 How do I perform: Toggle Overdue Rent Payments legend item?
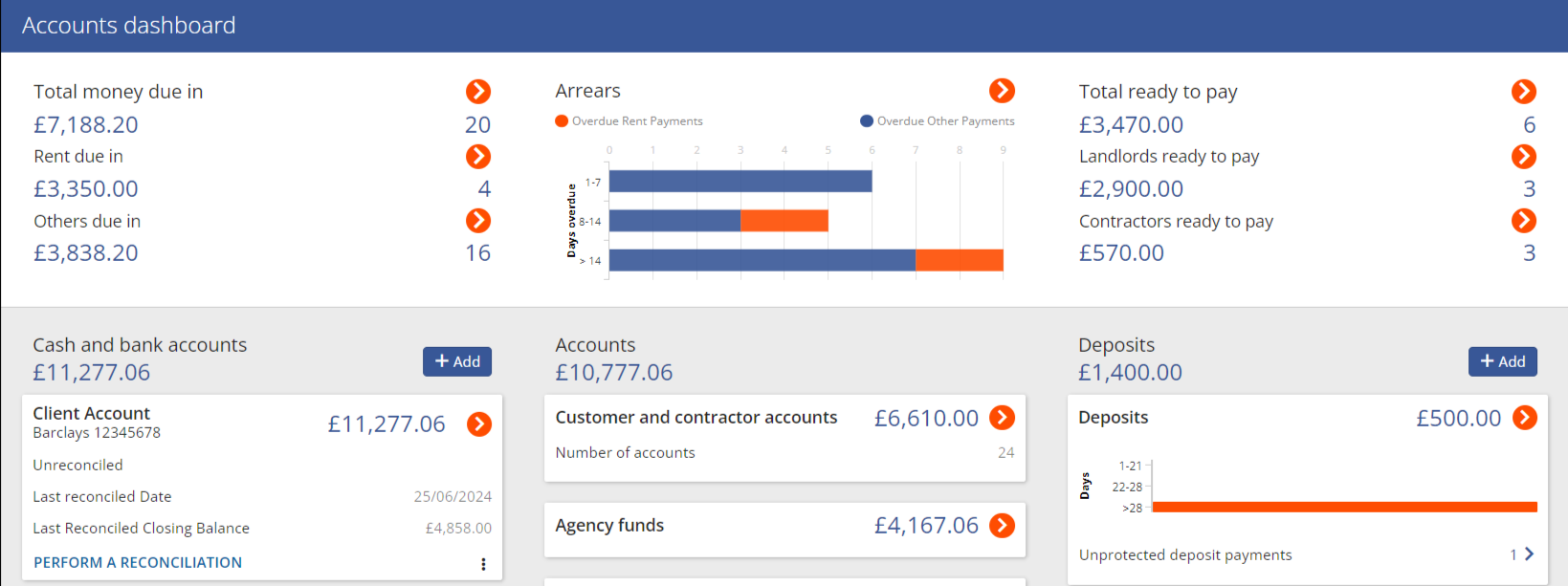tap(629, 121)
